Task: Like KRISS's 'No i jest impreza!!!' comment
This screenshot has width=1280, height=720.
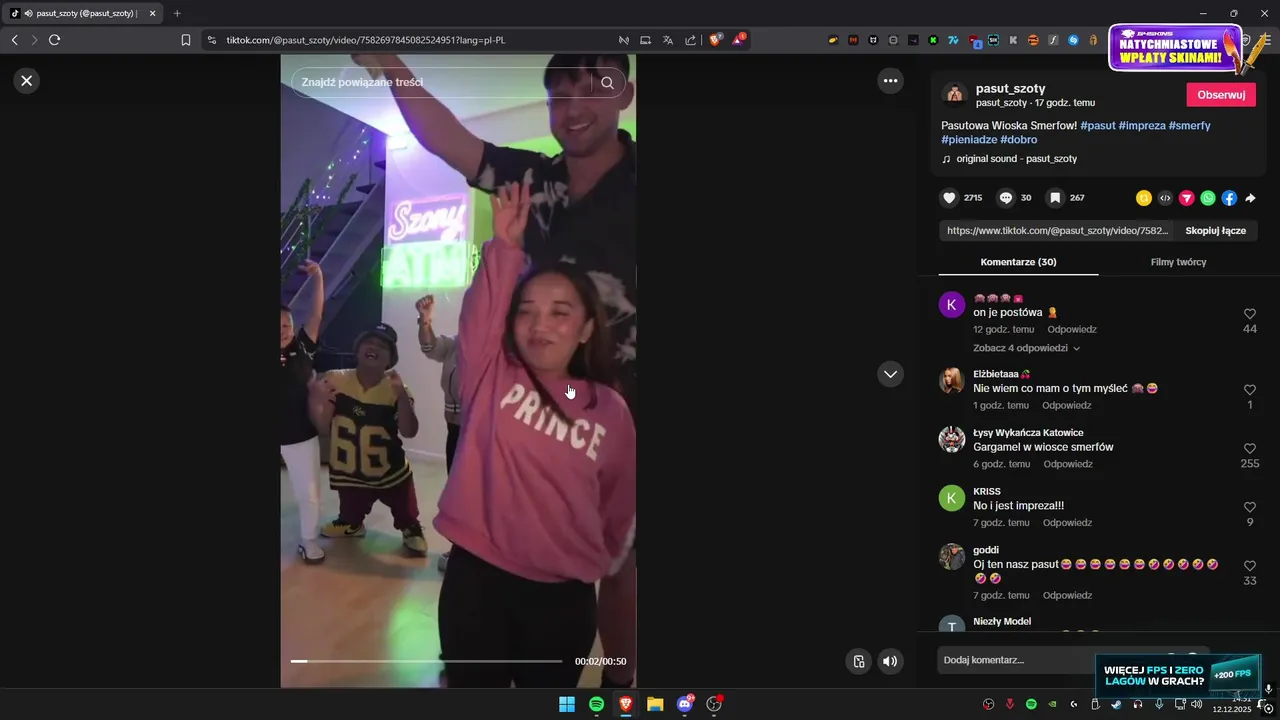Action: (x=1250, y=508)
